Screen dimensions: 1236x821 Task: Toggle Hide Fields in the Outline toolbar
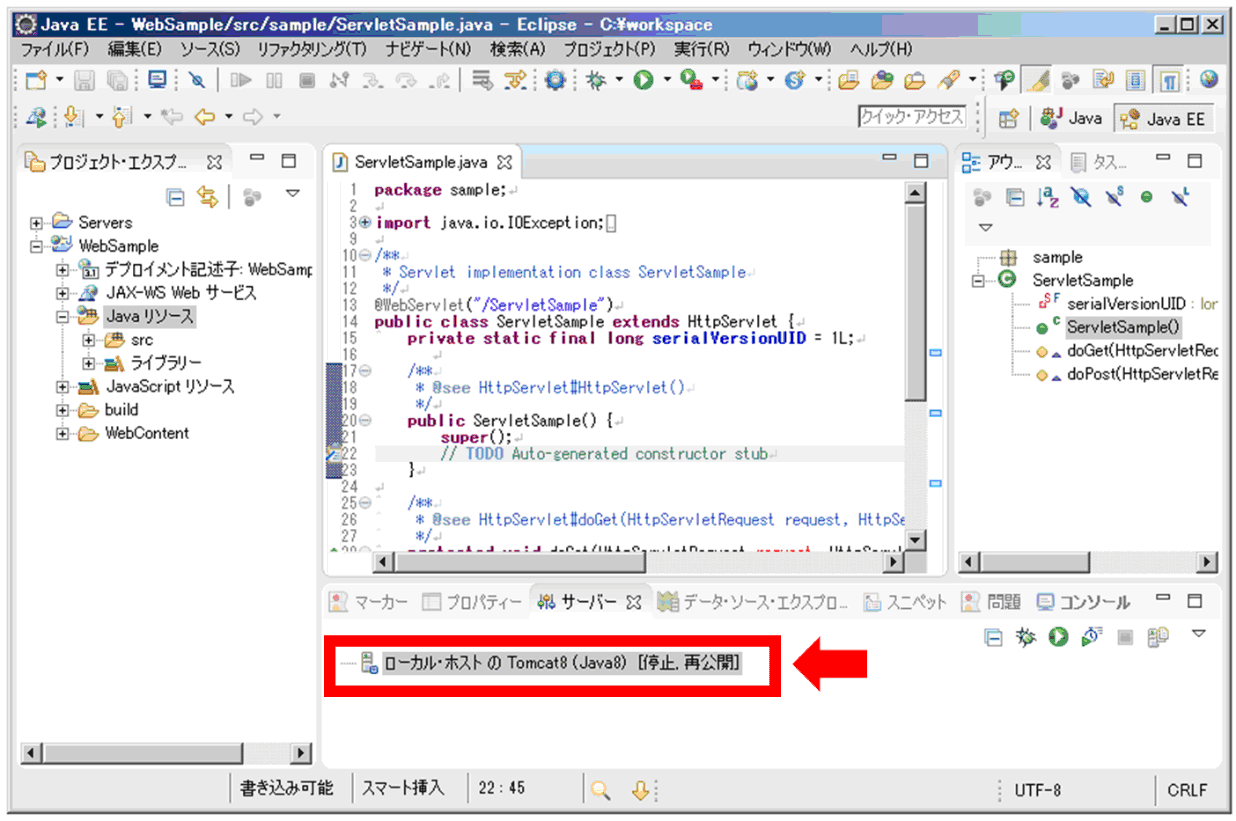(x=1081, y=197)
